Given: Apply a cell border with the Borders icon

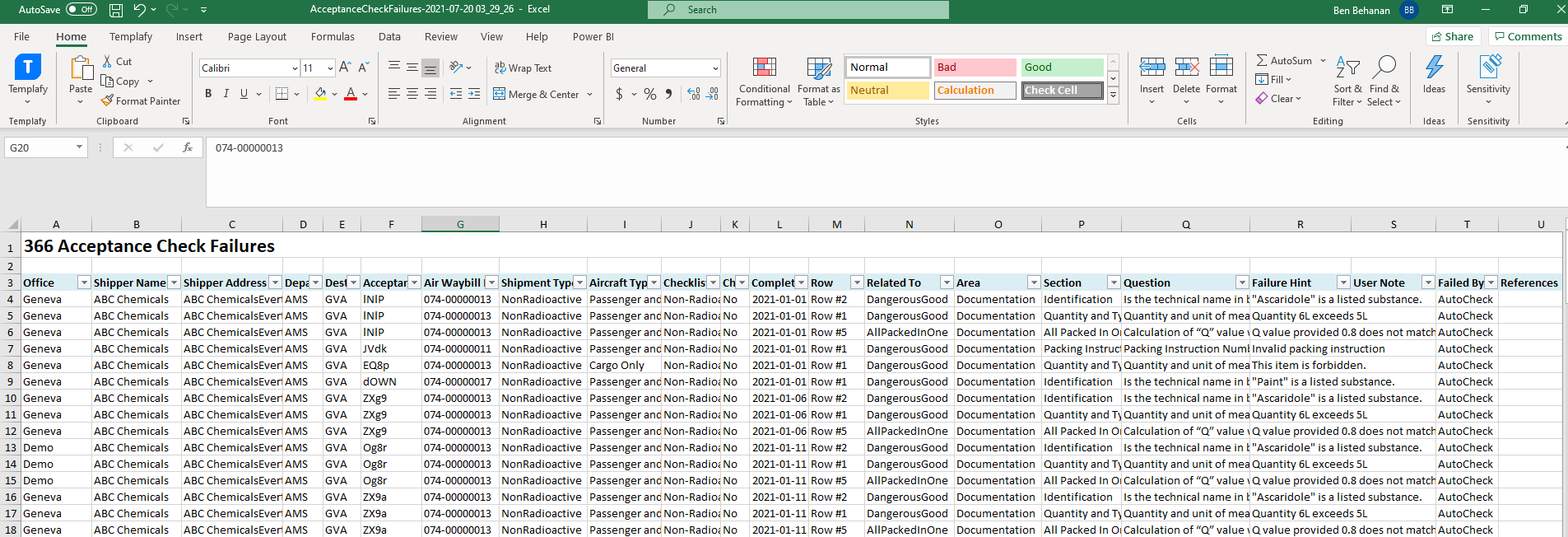Looking at the screenshot, I should [x=281, y=94].
